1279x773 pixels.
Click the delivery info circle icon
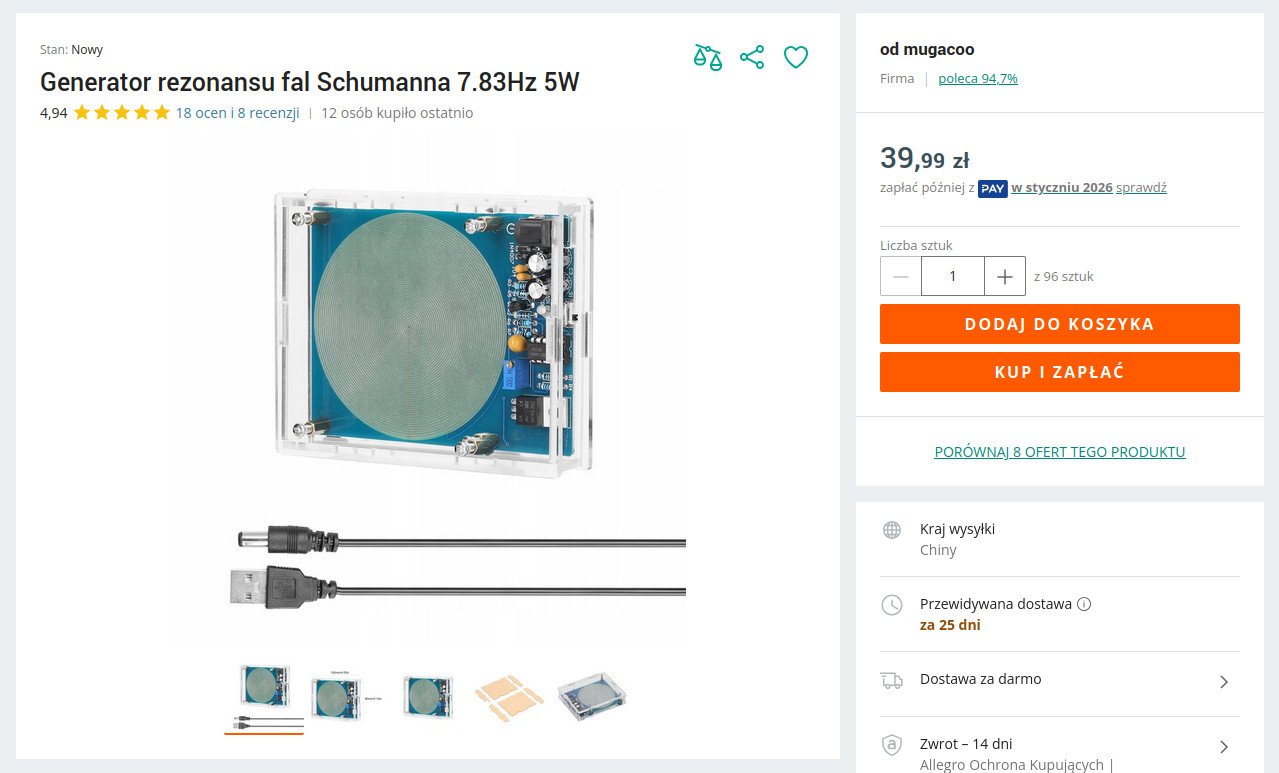pos(1084,604)
